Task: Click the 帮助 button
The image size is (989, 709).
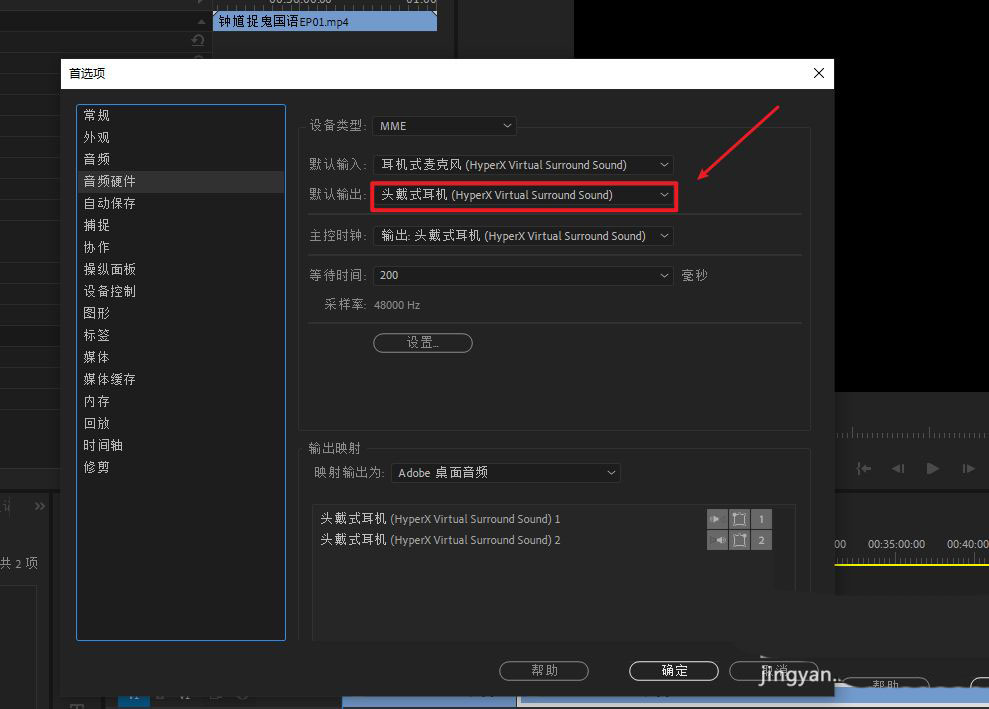Action: [544, 671]
